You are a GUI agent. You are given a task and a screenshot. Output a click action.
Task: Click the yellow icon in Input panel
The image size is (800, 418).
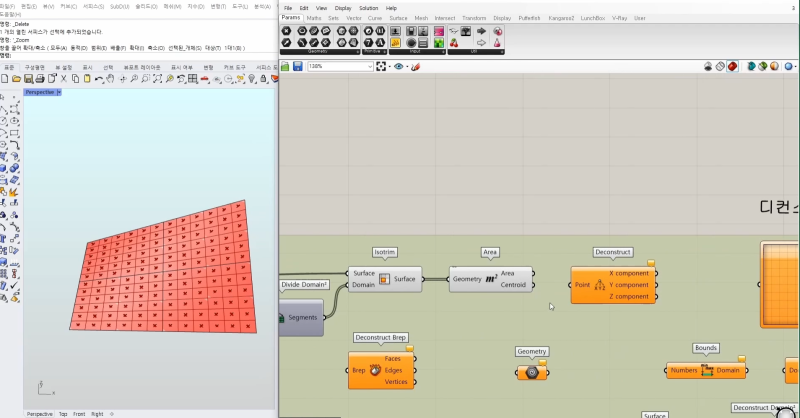395,43
